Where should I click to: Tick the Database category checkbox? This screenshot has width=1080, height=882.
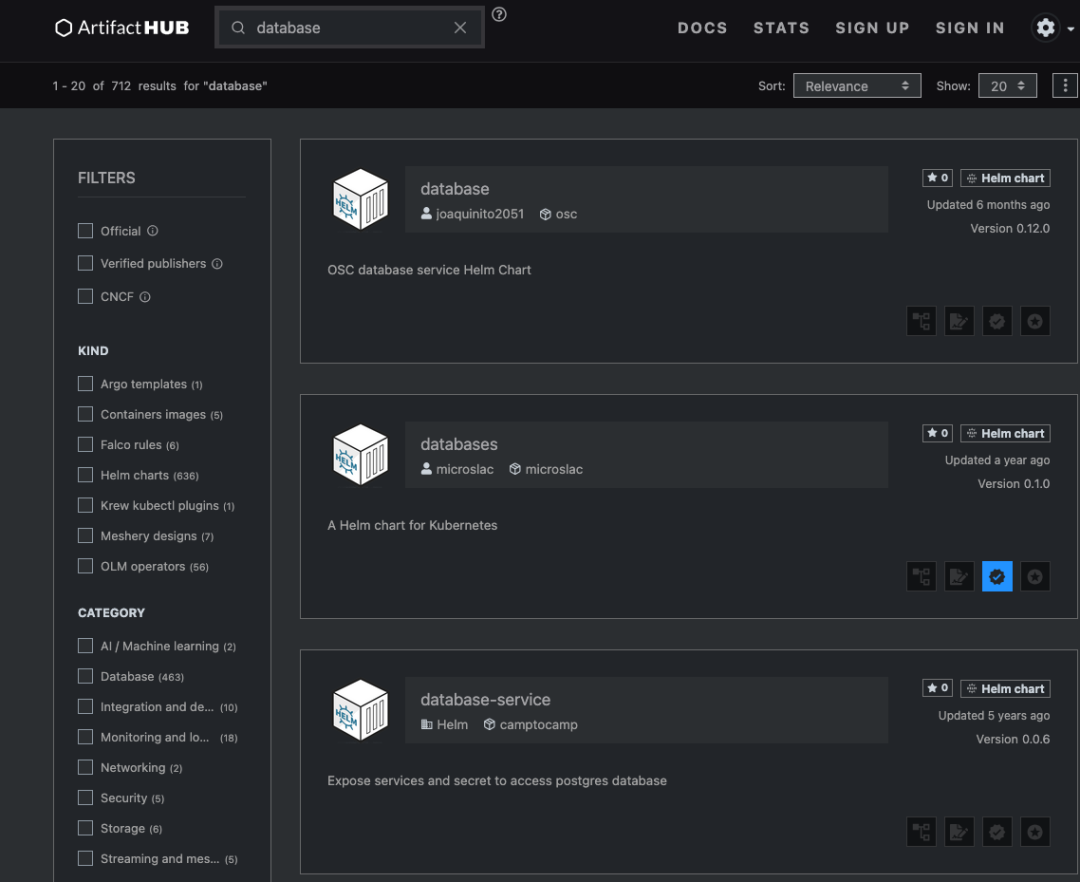pyautogui.click(x=85, y=676)
